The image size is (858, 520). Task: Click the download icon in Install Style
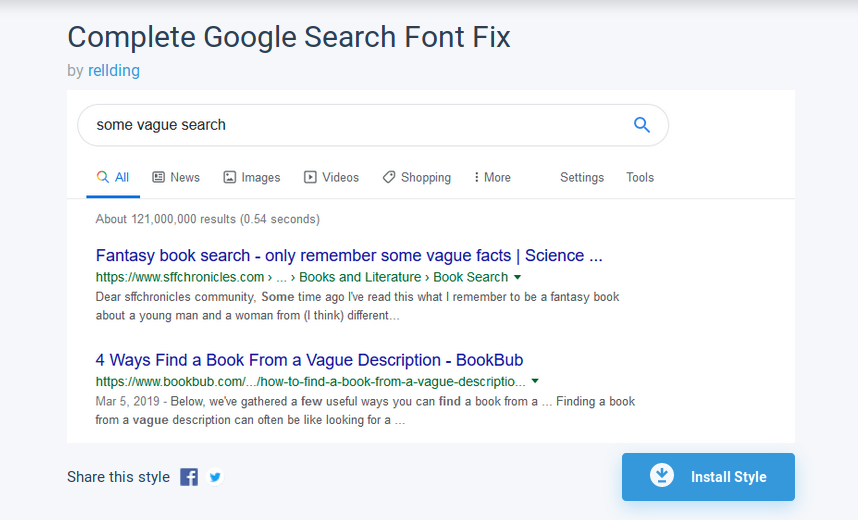coord(662,475)
